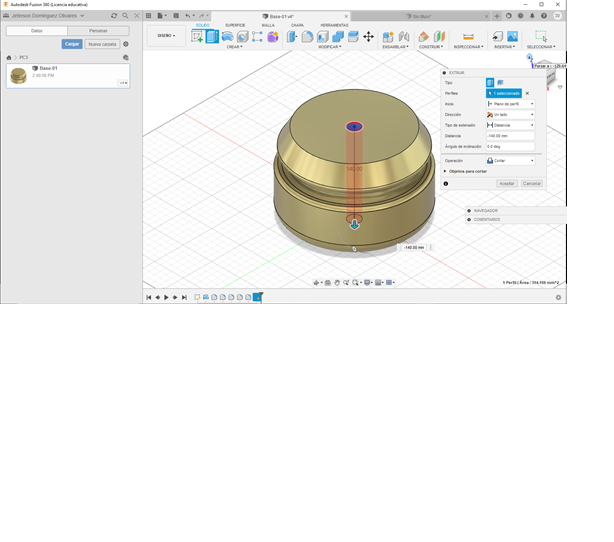Toggle the Navegador panel dot
The image size is (614, 542).
pos(469,211)
